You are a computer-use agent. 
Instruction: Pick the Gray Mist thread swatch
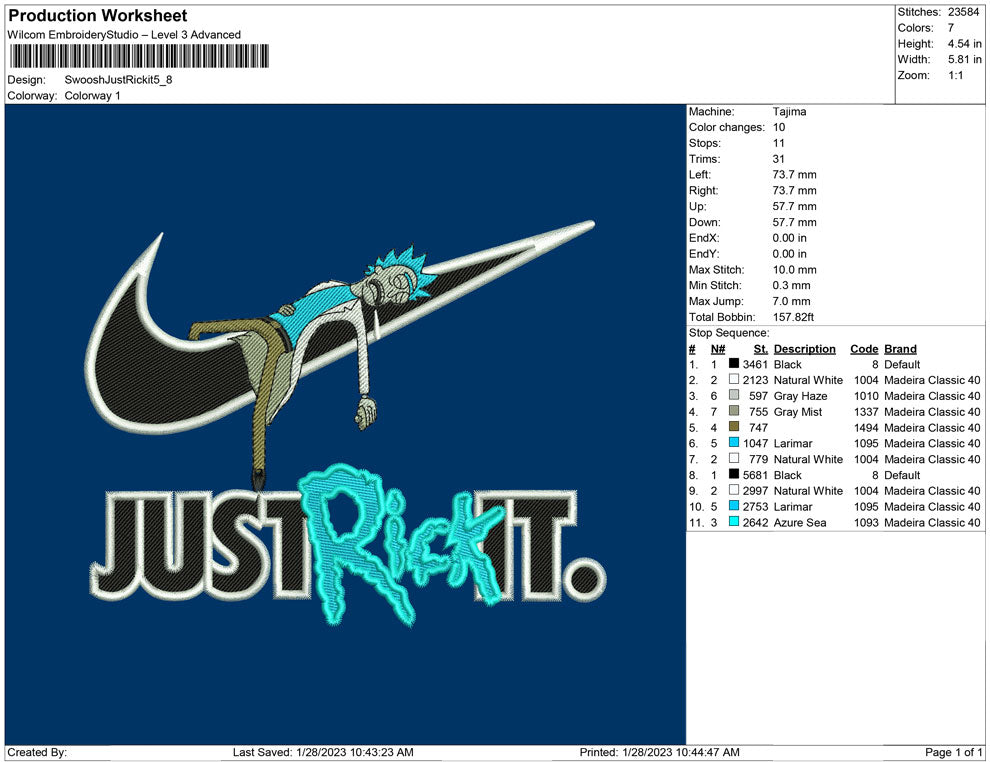(734, 412)
